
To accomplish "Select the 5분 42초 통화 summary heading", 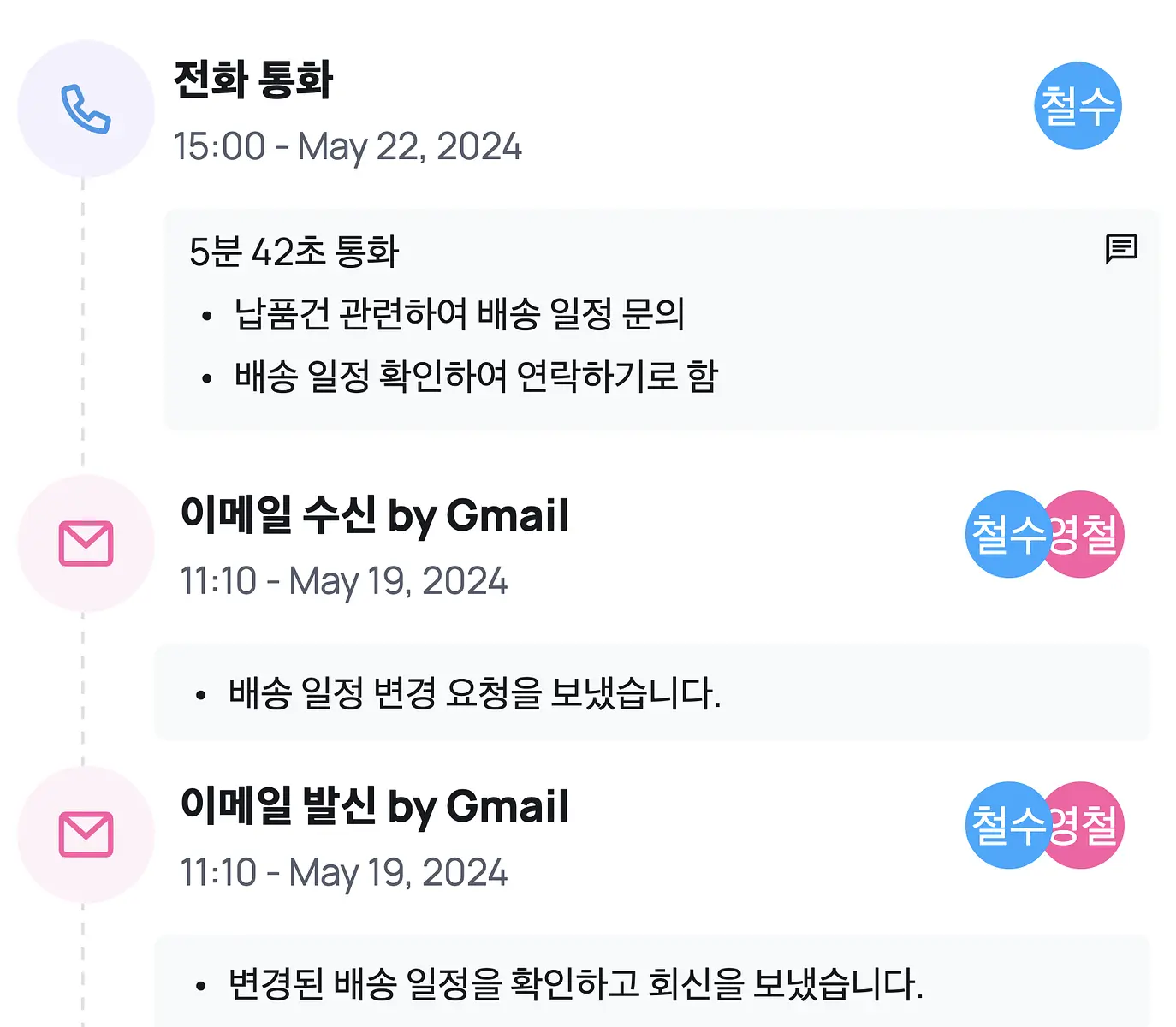I will coord(294,252).
